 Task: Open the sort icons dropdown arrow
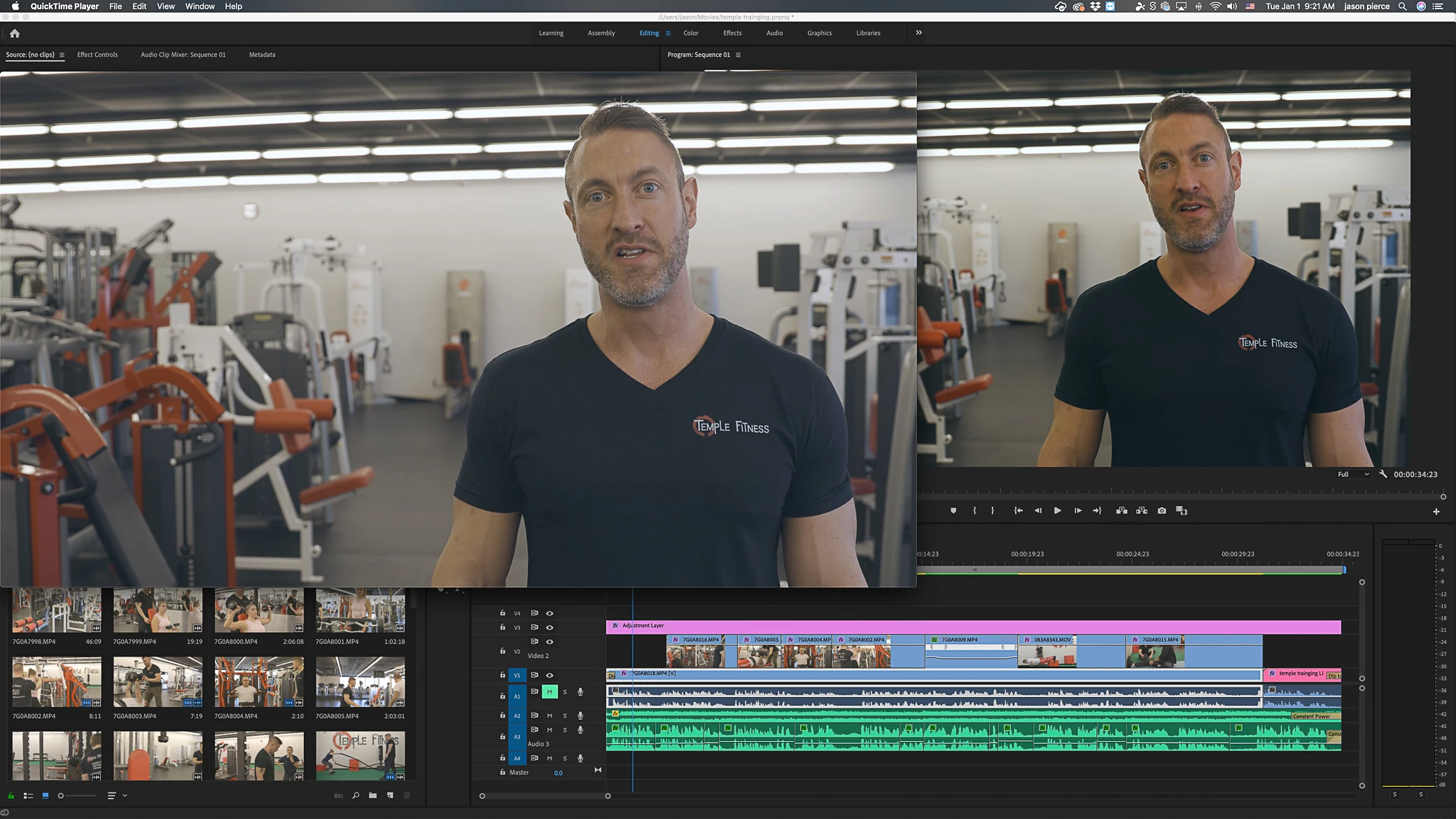[125, 795]
